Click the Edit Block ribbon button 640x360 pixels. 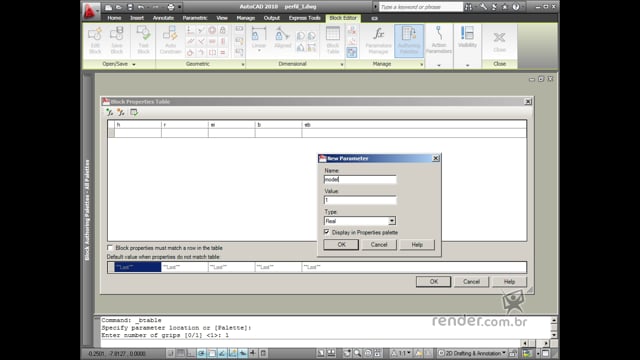pyautogui.click(x=95, y=40)
